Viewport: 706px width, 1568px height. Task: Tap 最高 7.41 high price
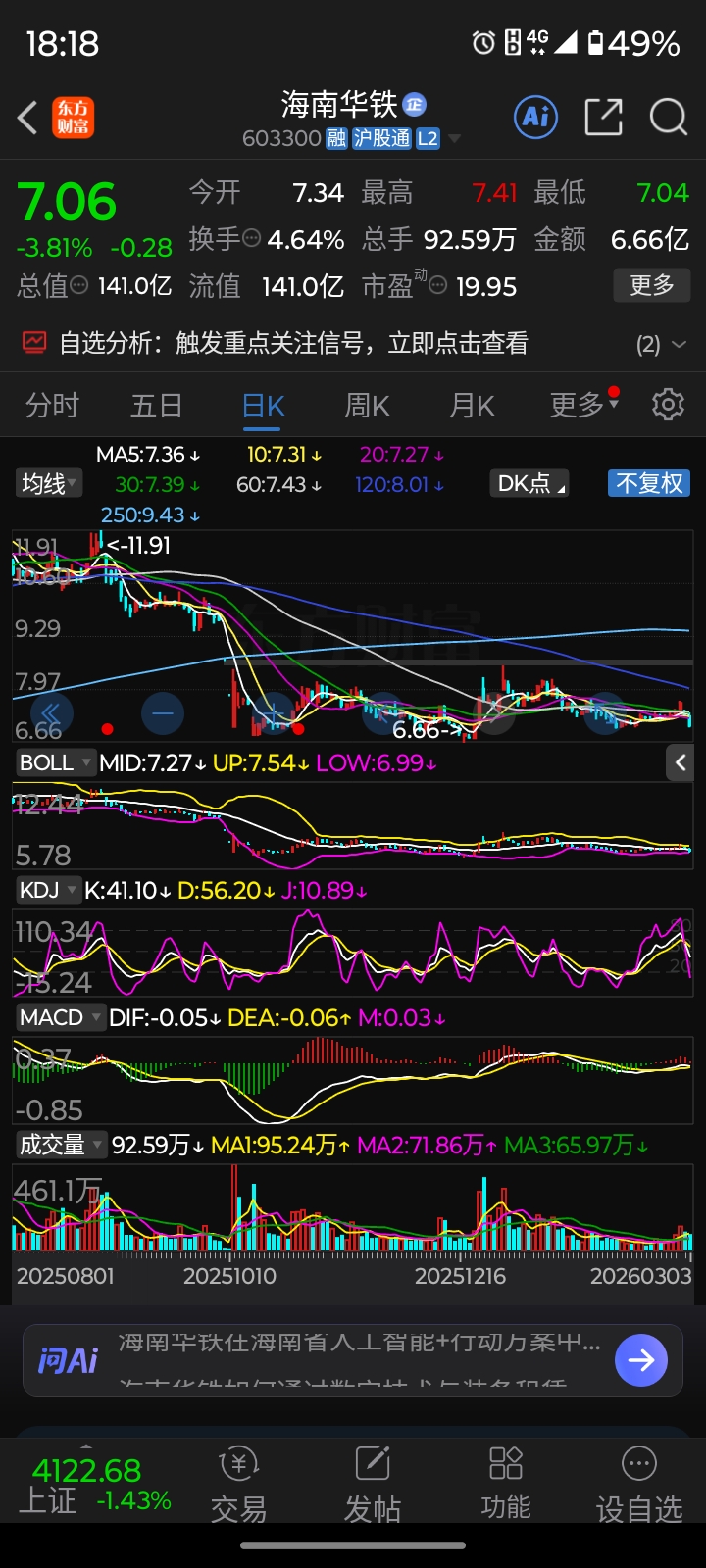pos(439,192)
